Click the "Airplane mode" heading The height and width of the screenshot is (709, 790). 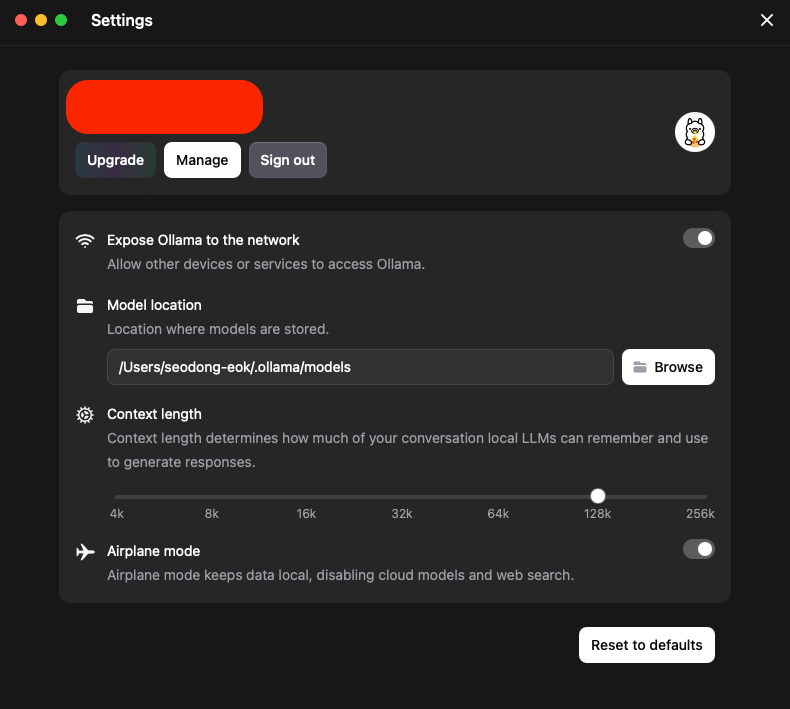154,551
